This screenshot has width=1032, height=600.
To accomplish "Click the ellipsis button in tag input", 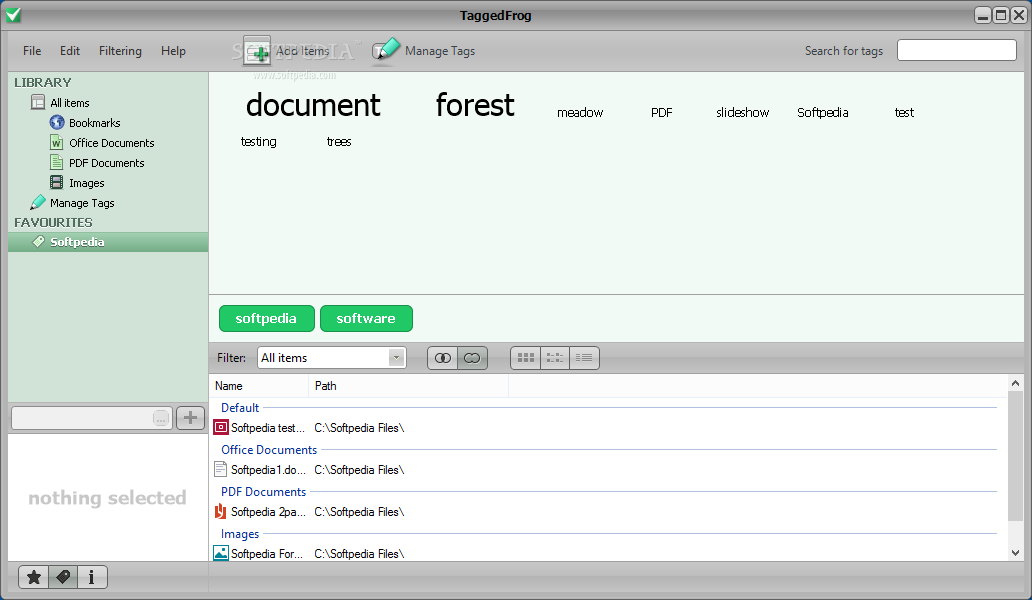I will [161, 418].
